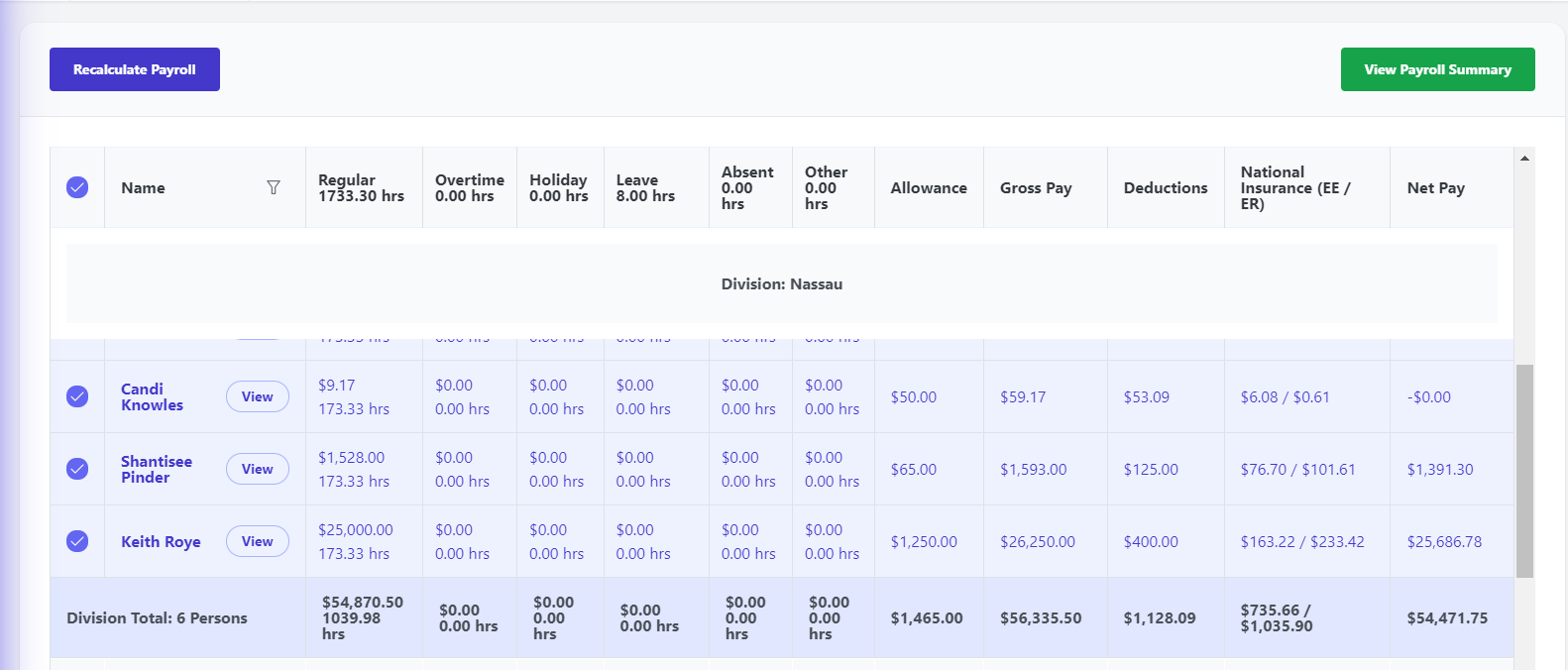
Task: Select division total deductions $1,128.09
Action: click(1160, 617)
